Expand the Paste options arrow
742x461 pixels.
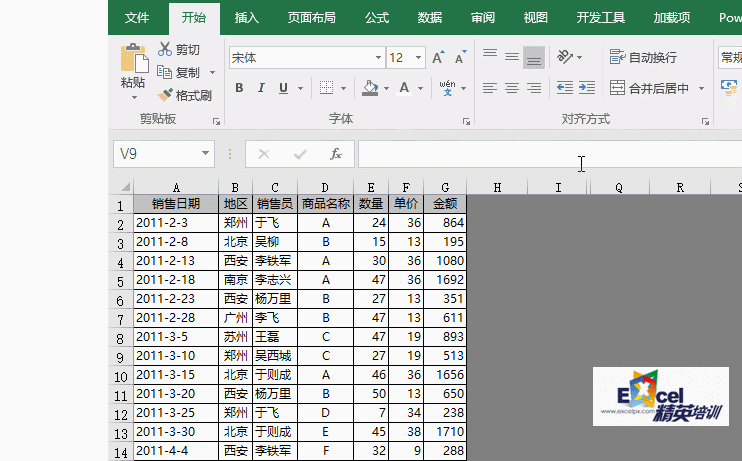[134, 98]
